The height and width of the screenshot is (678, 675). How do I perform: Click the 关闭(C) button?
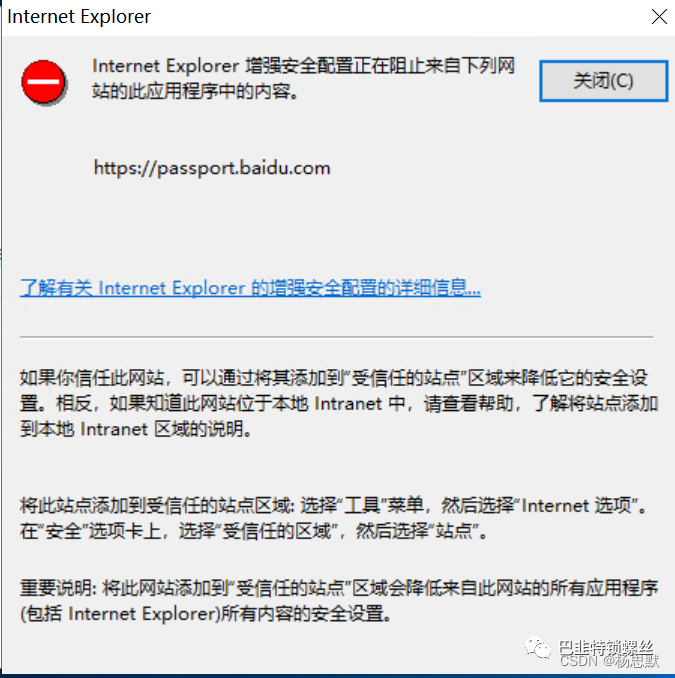[x=604, y=81]
